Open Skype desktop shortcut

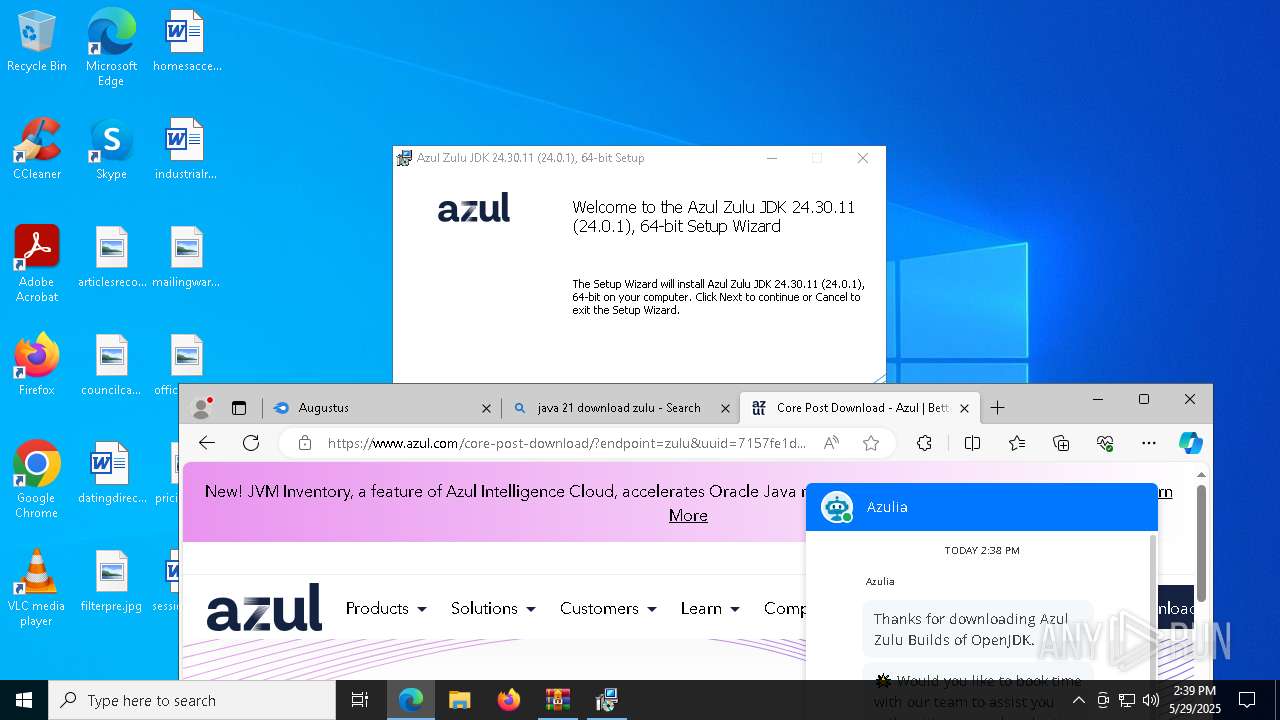tap(111, 149)
